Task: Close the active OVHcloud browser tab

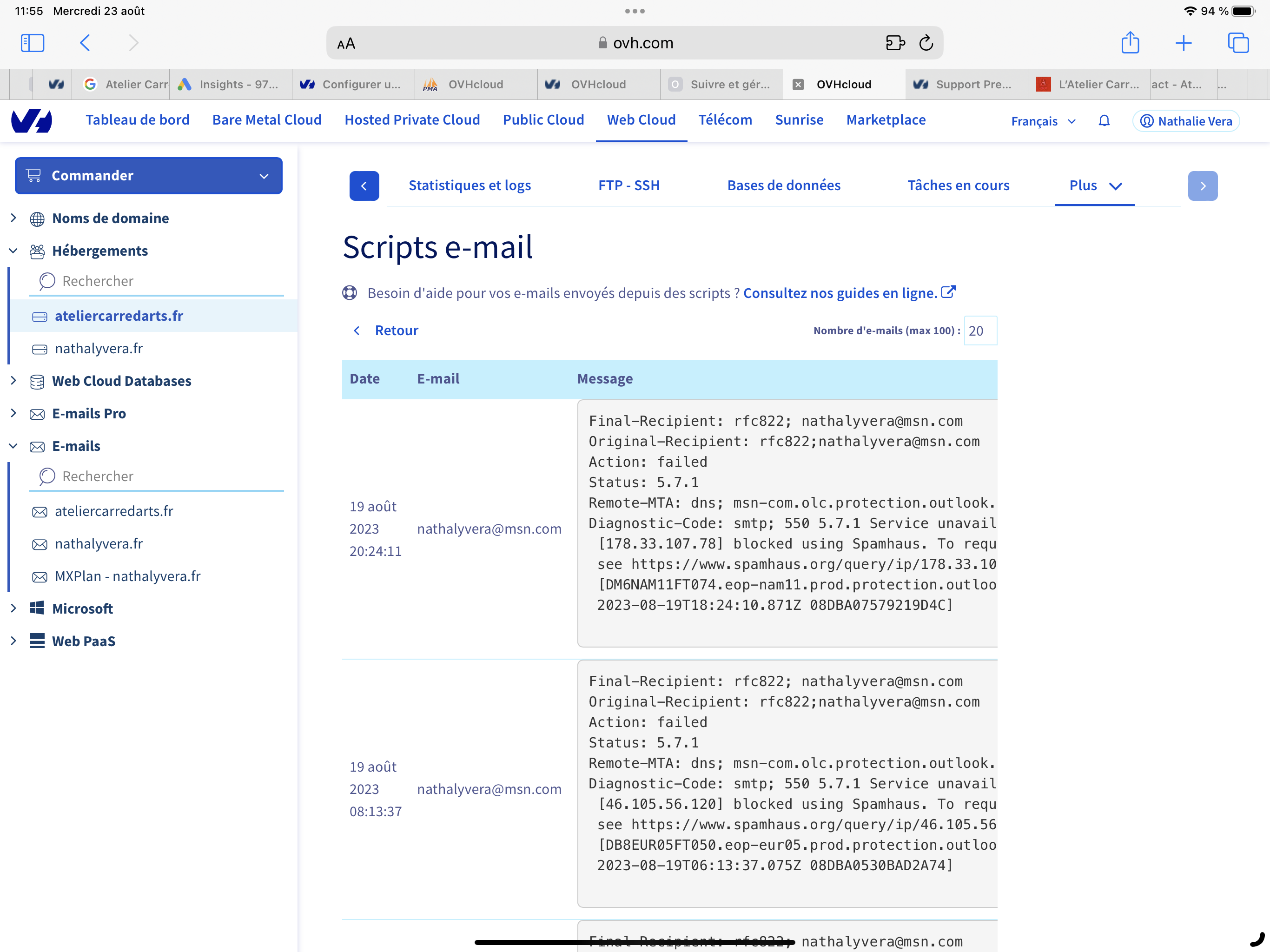Action: [798, 85]
